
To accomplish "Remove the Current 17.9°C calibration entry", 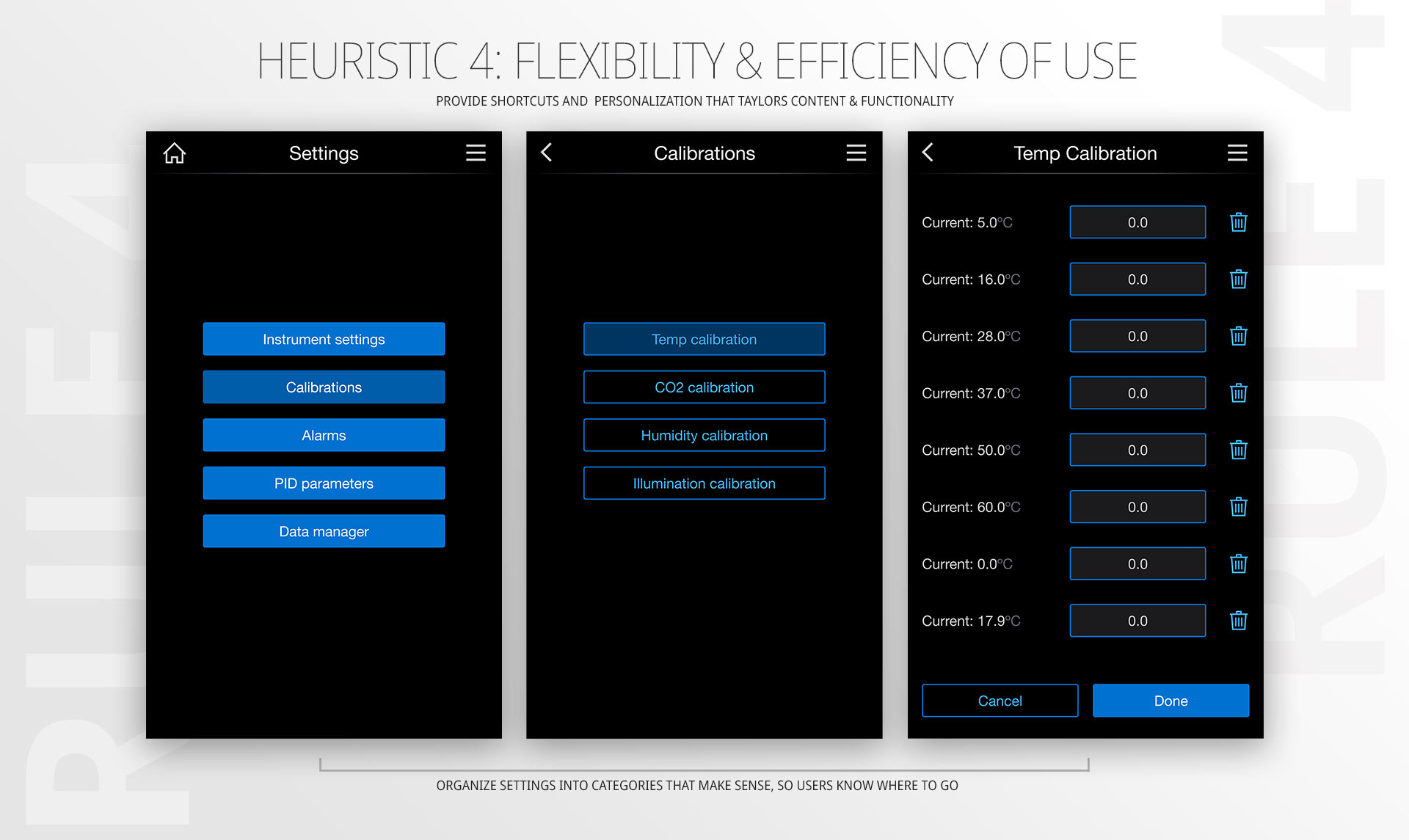I will point(1238,621).
